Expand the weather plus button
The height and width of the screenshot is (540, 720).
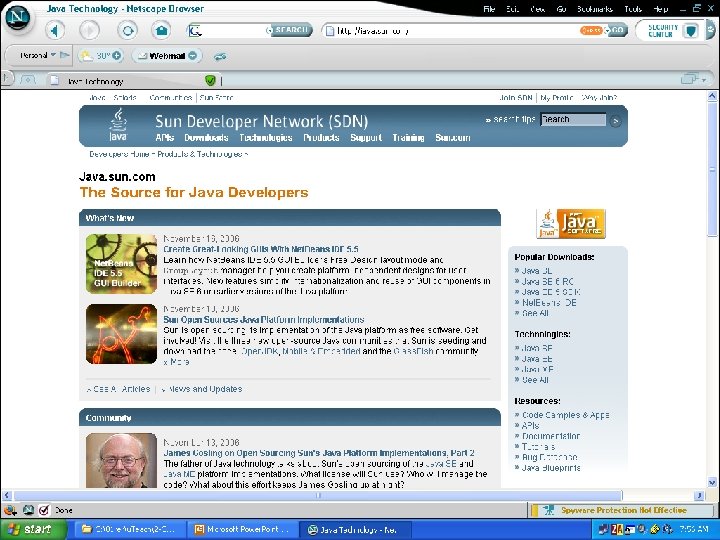[x=117, y=56]
